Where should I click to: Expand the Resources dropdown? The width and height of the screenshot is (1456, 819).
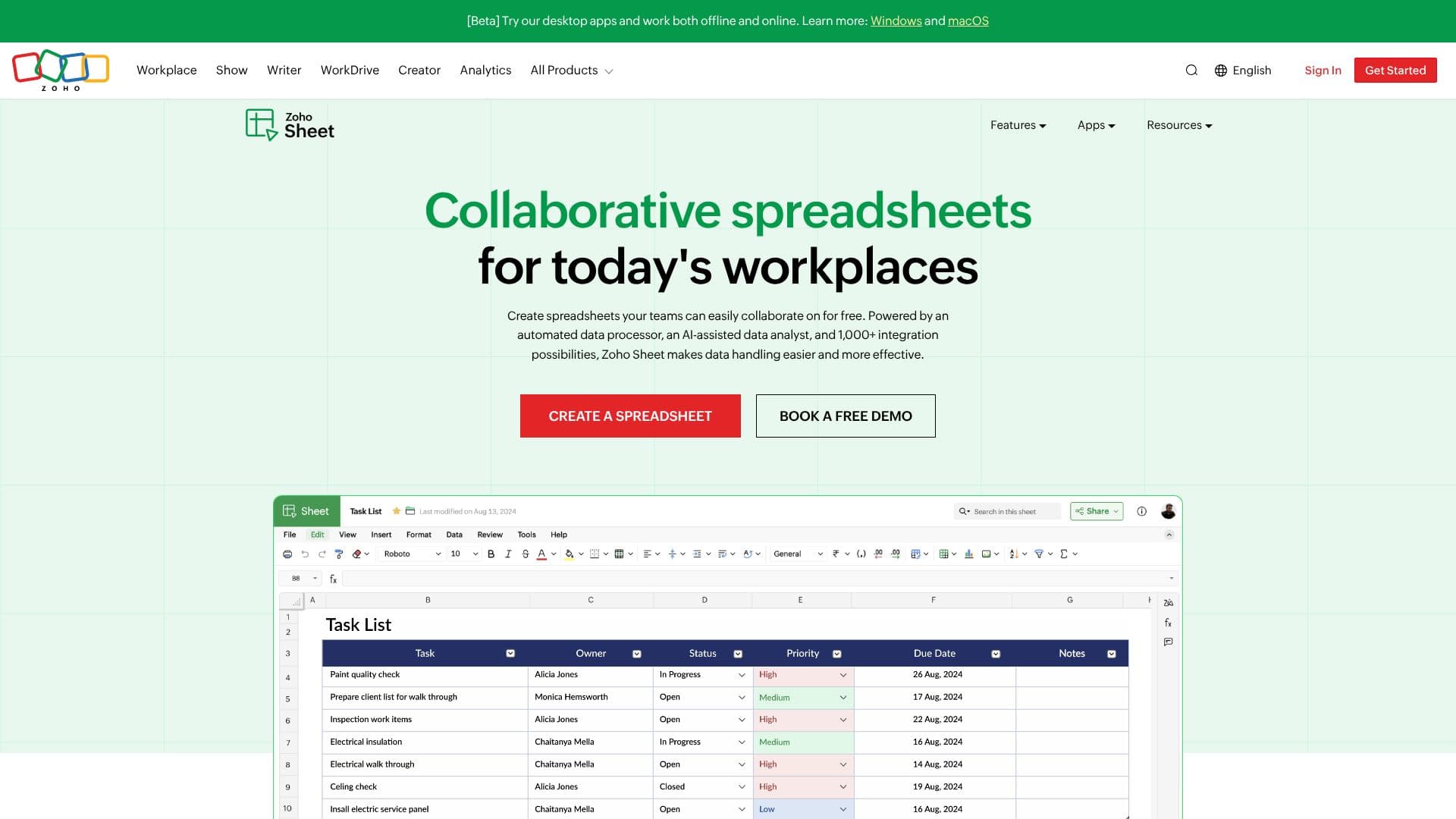(1179, 125)
